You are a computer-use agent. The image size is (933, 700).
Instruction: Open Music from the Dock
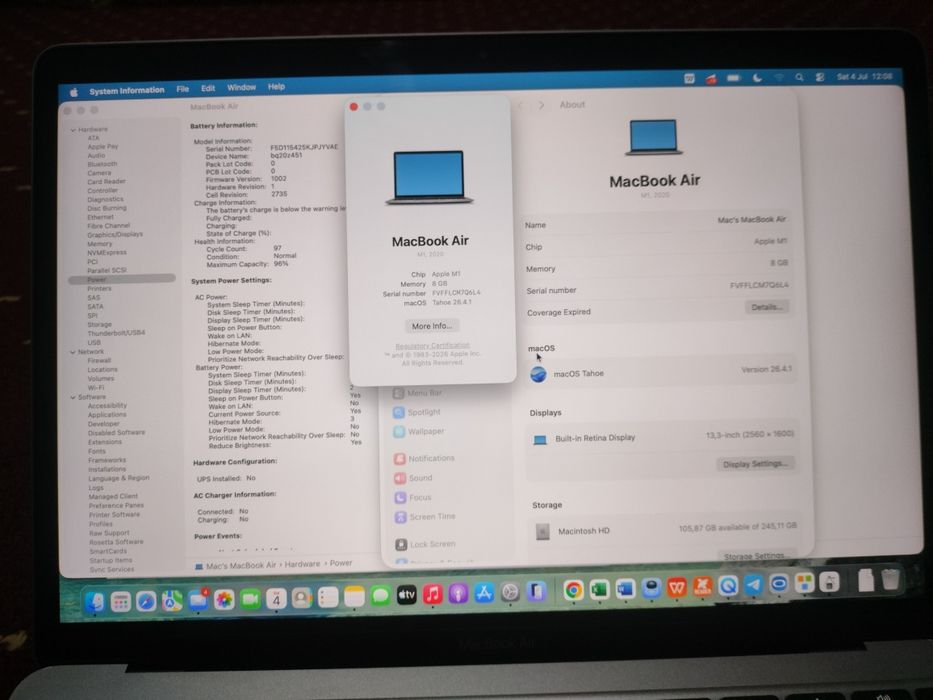coord(433,594)
